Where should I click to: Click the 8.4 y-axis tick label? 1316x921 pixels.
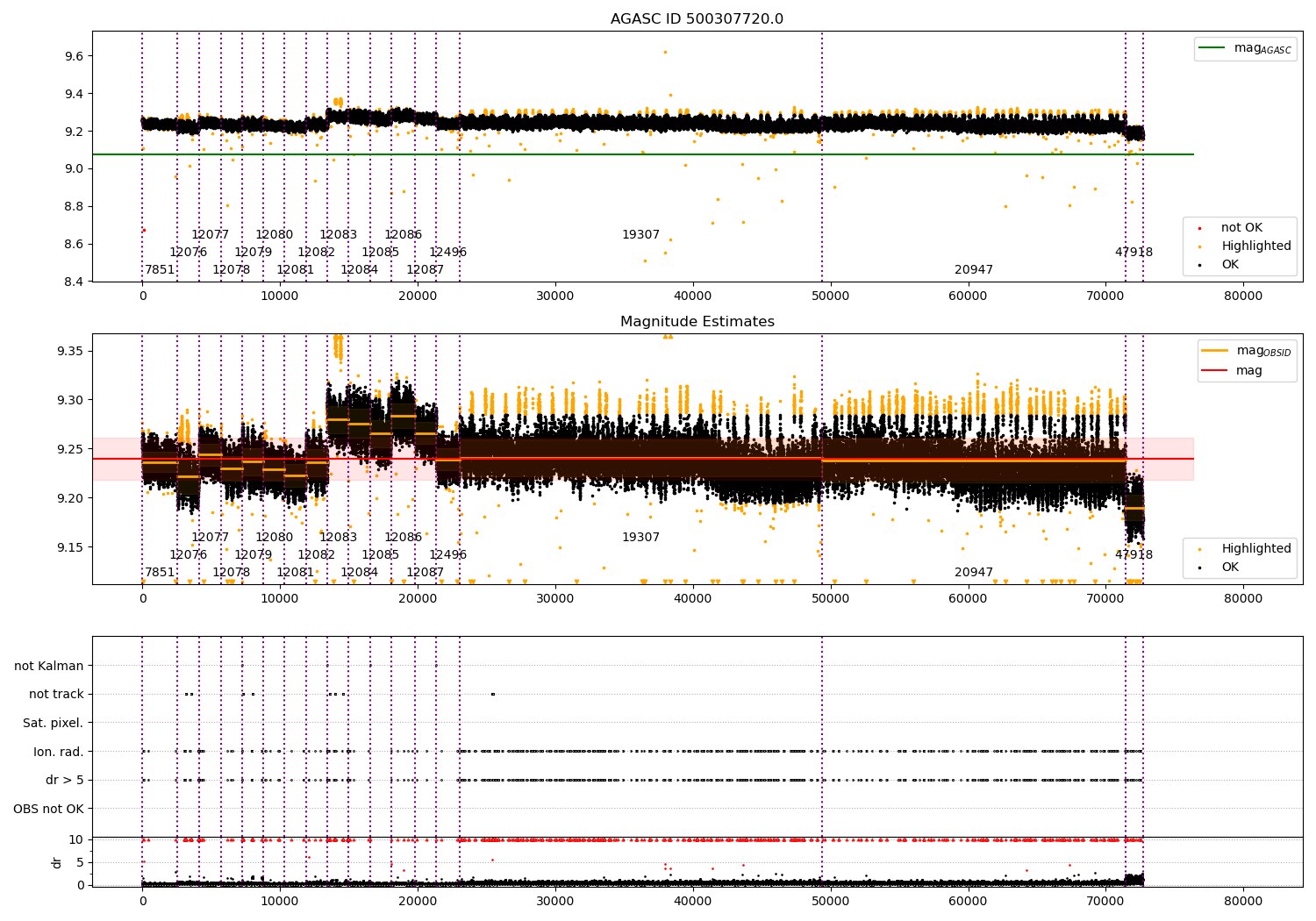point(74,282)
